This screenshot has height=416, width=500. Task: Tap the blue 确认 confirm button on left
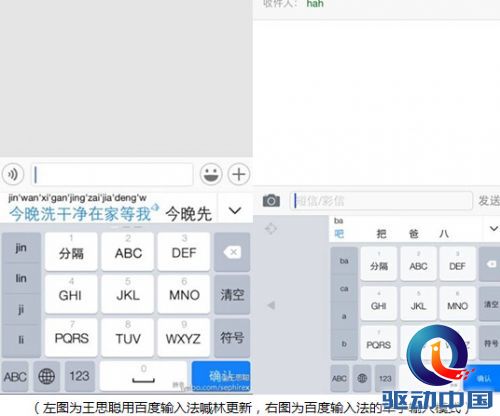tap(221, 376)
